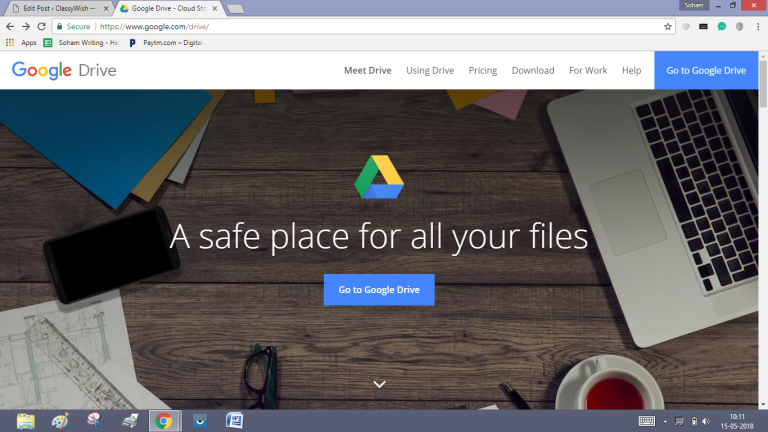This screenshot has height=432, width=768.
Task: Select the For Work nav link
Action: [588, 71]
